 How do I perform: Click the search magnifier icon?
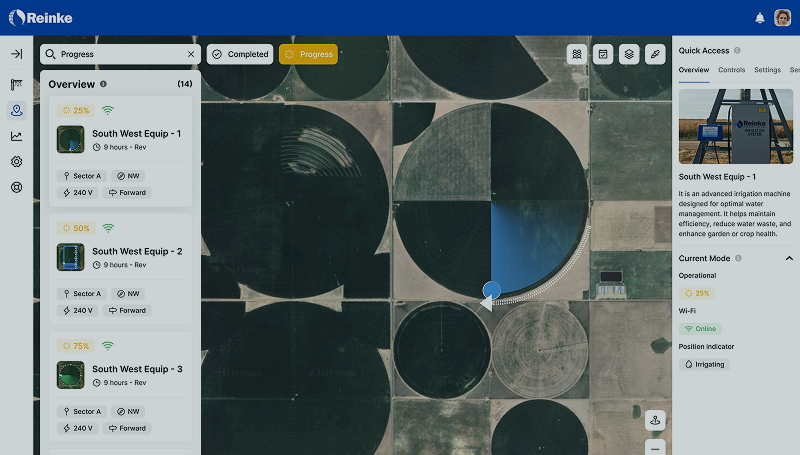pos(50,54)
